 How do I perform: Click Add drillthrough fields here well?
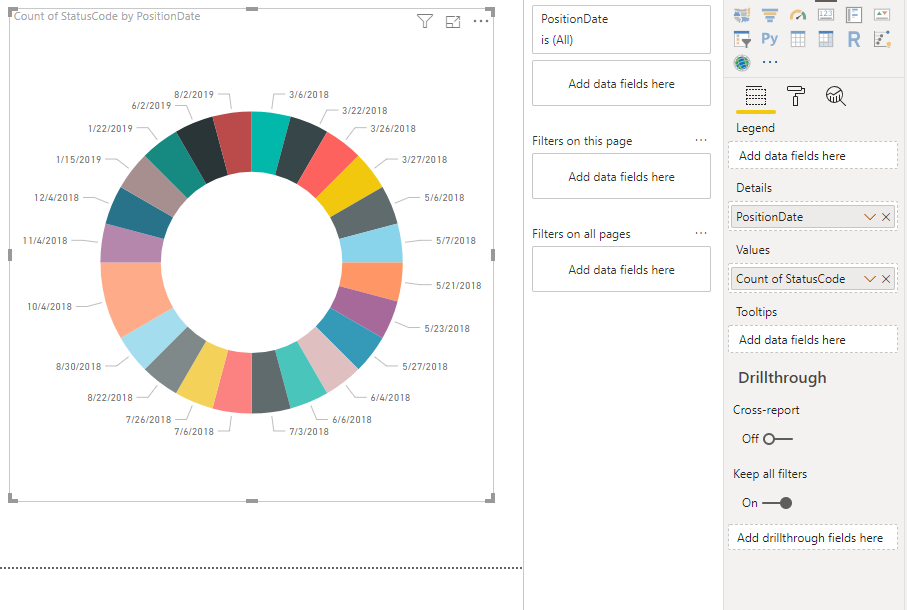coord(813,538)
